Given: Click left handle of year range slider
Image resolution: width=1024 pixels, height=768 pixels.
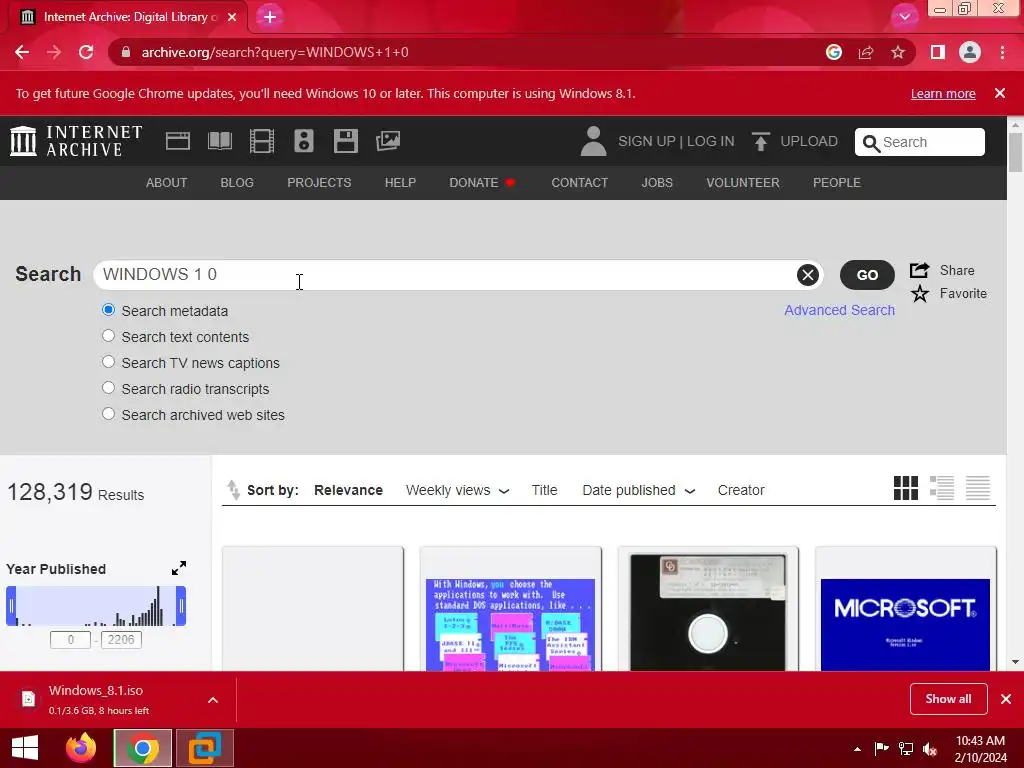Looking at the screenshot, I should [x=11, y=606].
